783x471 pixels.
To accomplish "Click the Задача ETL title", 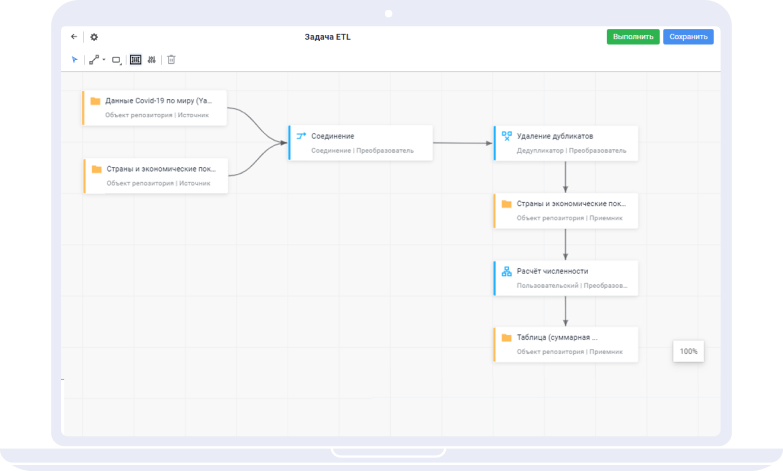I will (x=328, y=37).
